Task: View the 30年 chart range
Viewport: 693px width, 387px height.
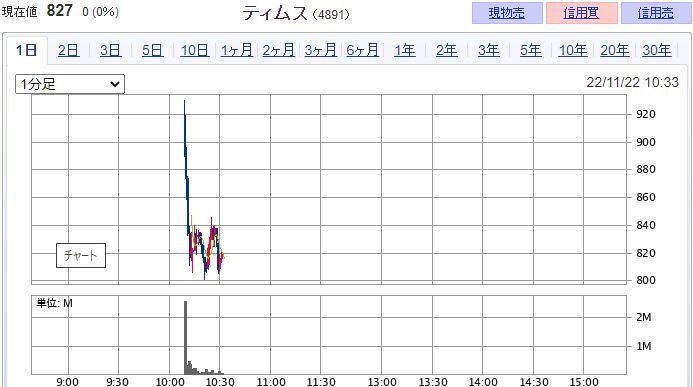Action: pyautogui.click(x=656, y=50)
